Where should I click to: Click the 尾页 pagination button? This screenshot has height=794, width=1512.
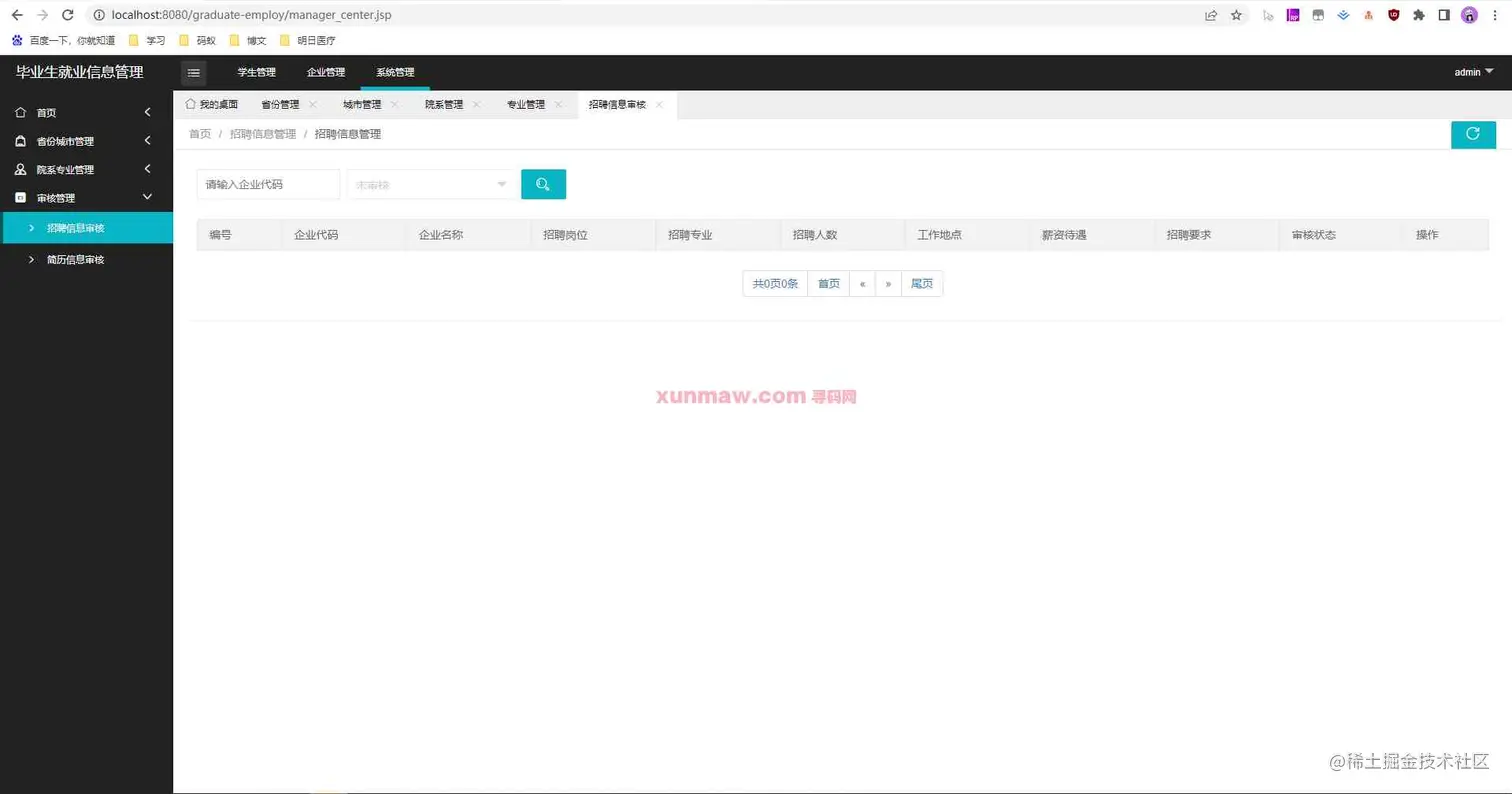922,284
